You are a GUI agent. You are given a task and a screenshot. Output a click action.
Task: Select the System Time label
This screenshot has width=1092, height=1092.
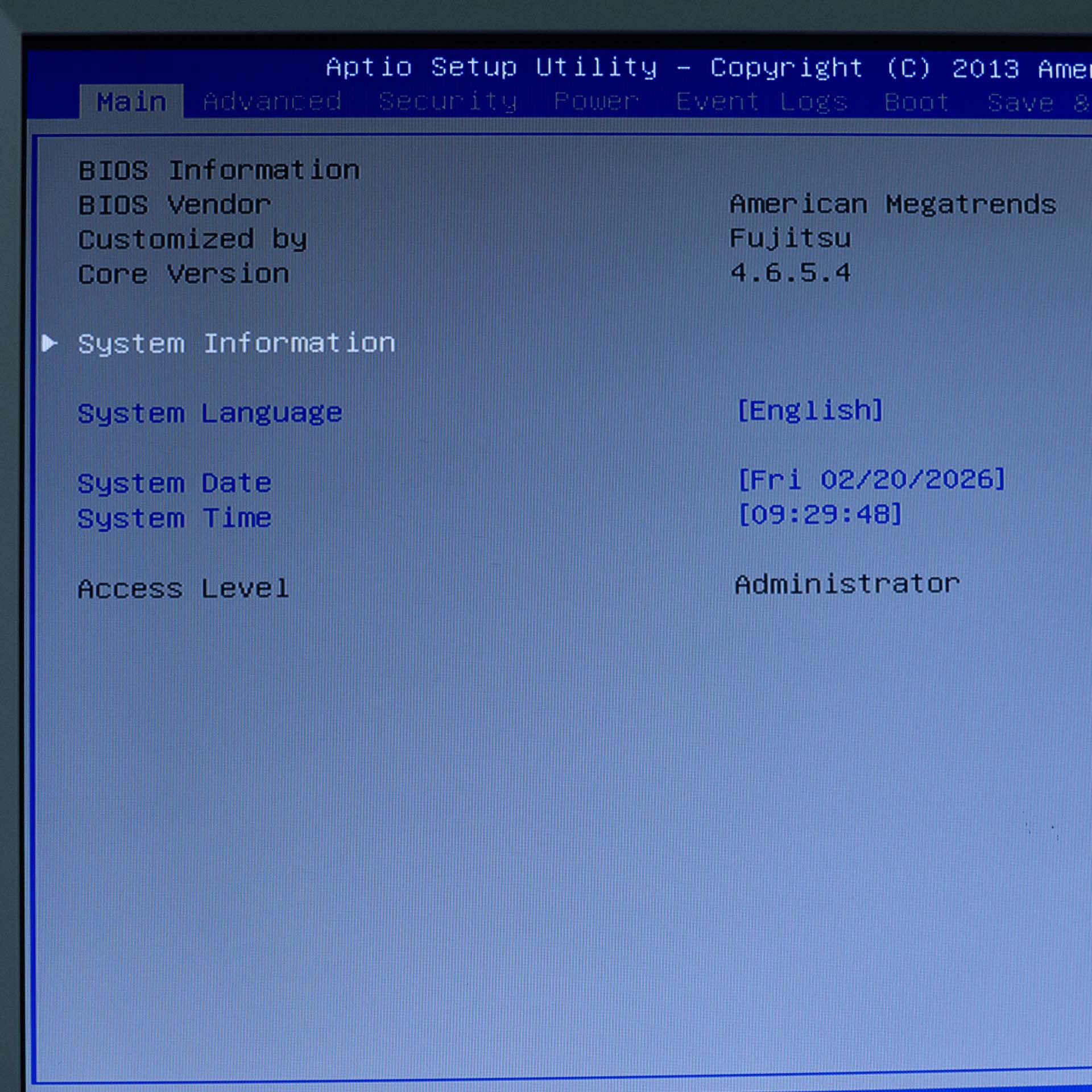point(174,518)
